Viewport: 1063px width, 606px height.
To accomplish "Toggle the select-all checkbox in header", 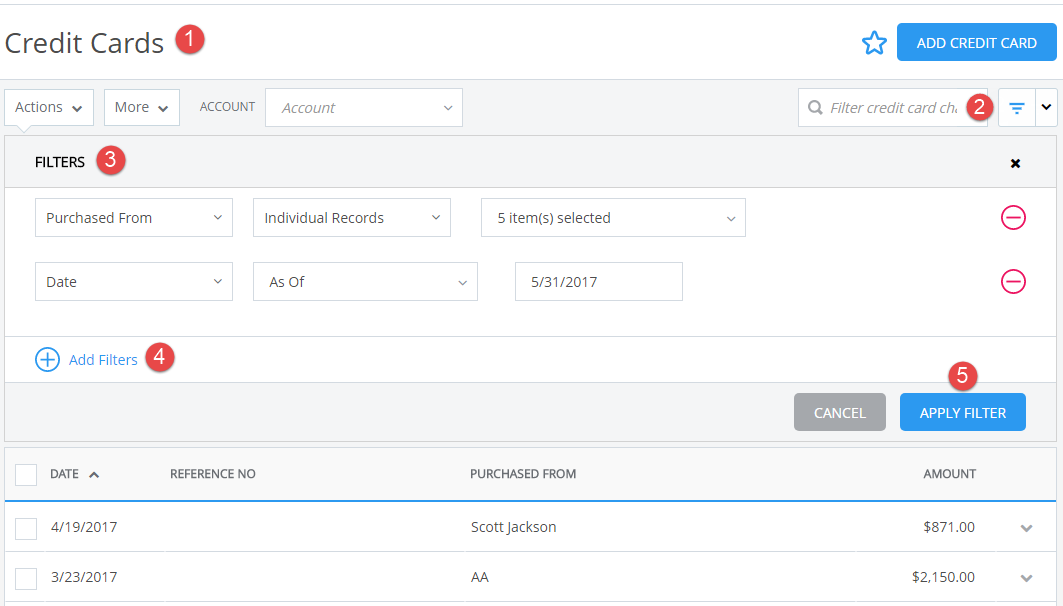I will click(x=26, y=474).
